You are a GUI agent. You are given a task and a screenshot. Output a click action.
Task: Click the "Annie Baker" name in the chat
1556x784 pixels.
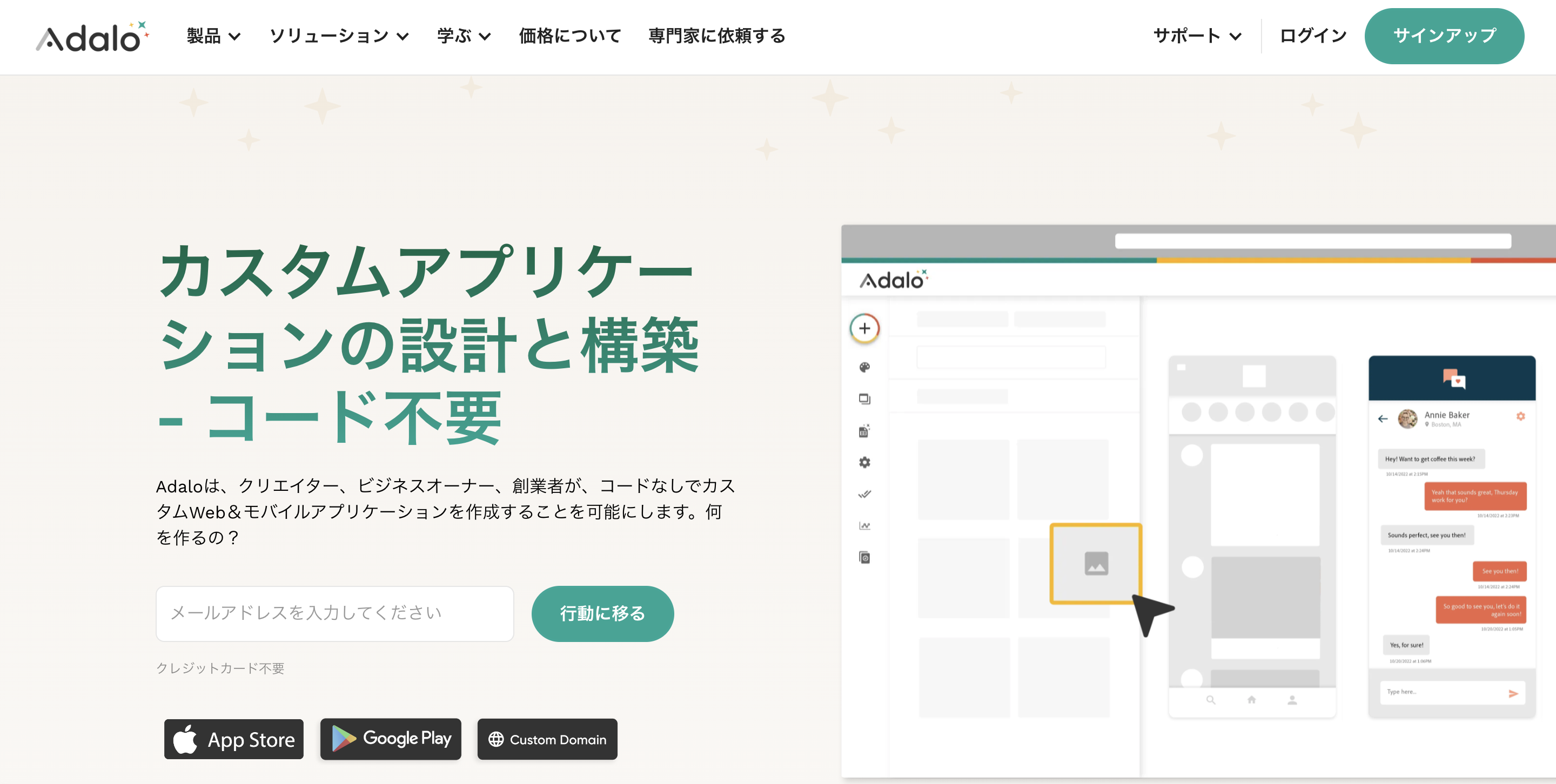tap(1447, 415)
